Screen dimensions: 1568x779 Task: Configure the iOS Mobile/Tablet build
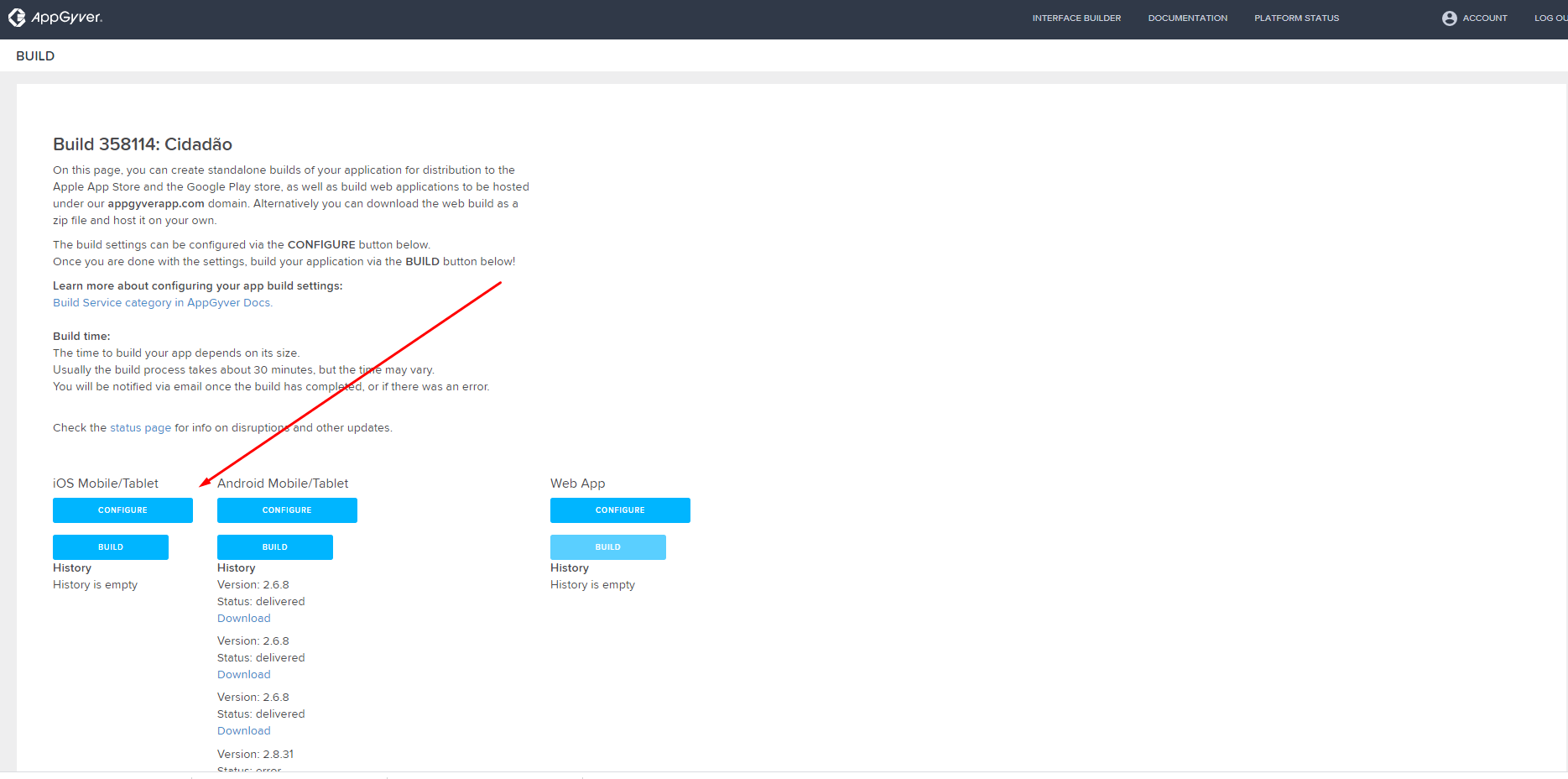pyautogui.click(x=122, y=510)
